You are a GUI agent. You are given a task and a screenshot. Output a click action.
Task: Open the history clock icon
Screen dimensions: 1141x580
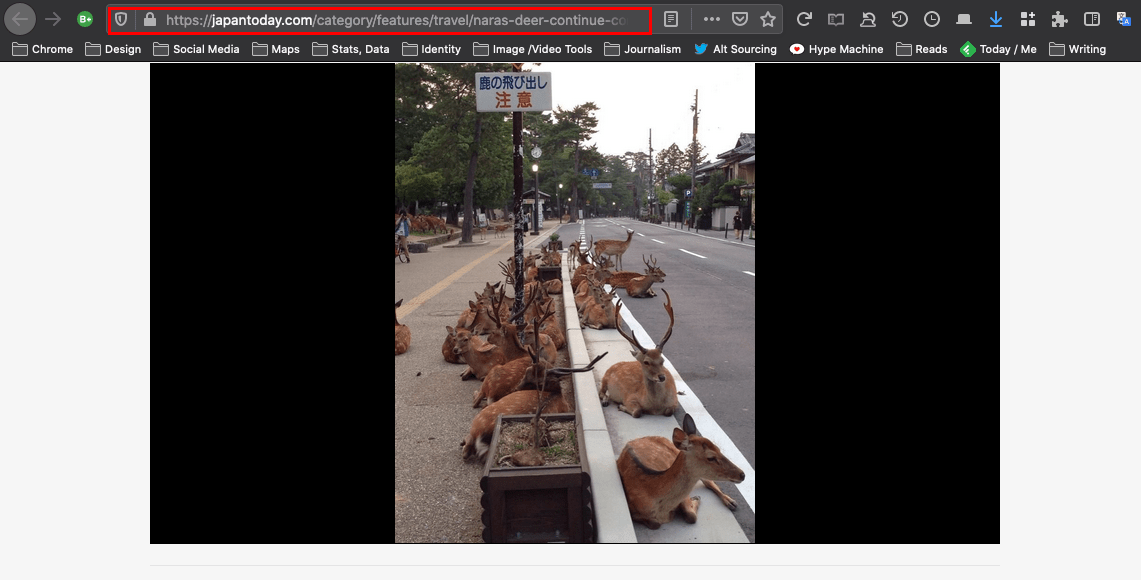[x=900, y=19]
